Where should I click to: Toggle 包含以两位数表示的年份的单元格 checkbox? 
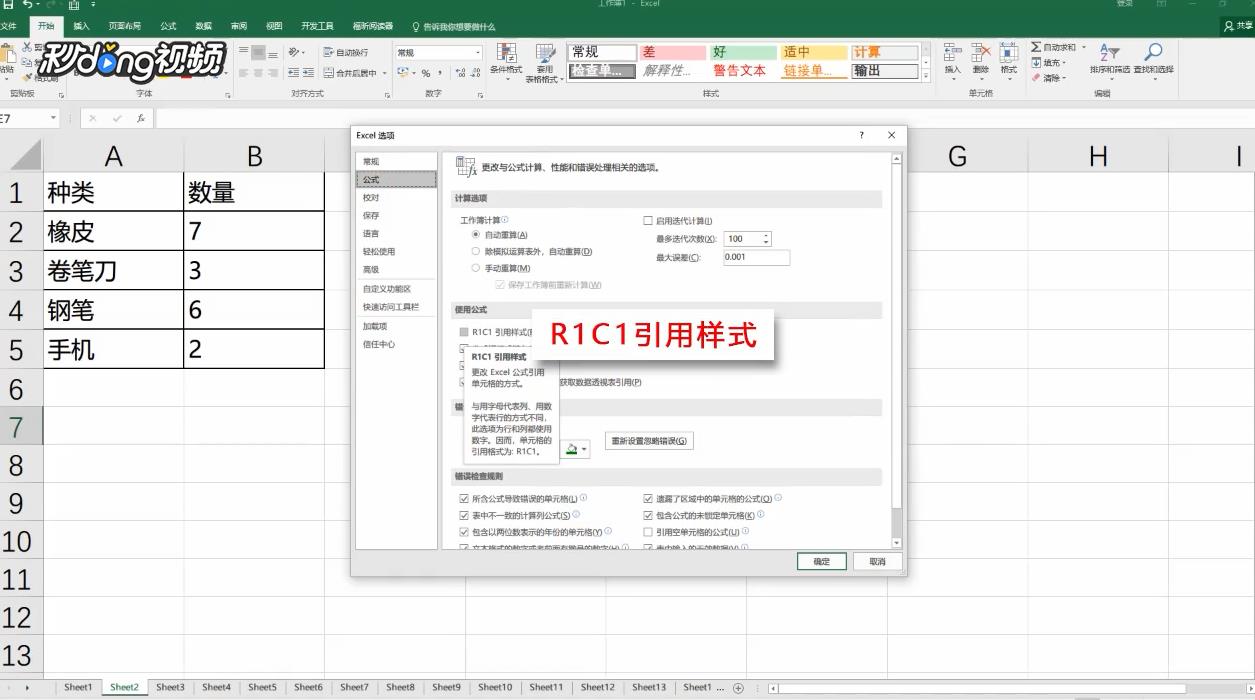click(464, 532)
